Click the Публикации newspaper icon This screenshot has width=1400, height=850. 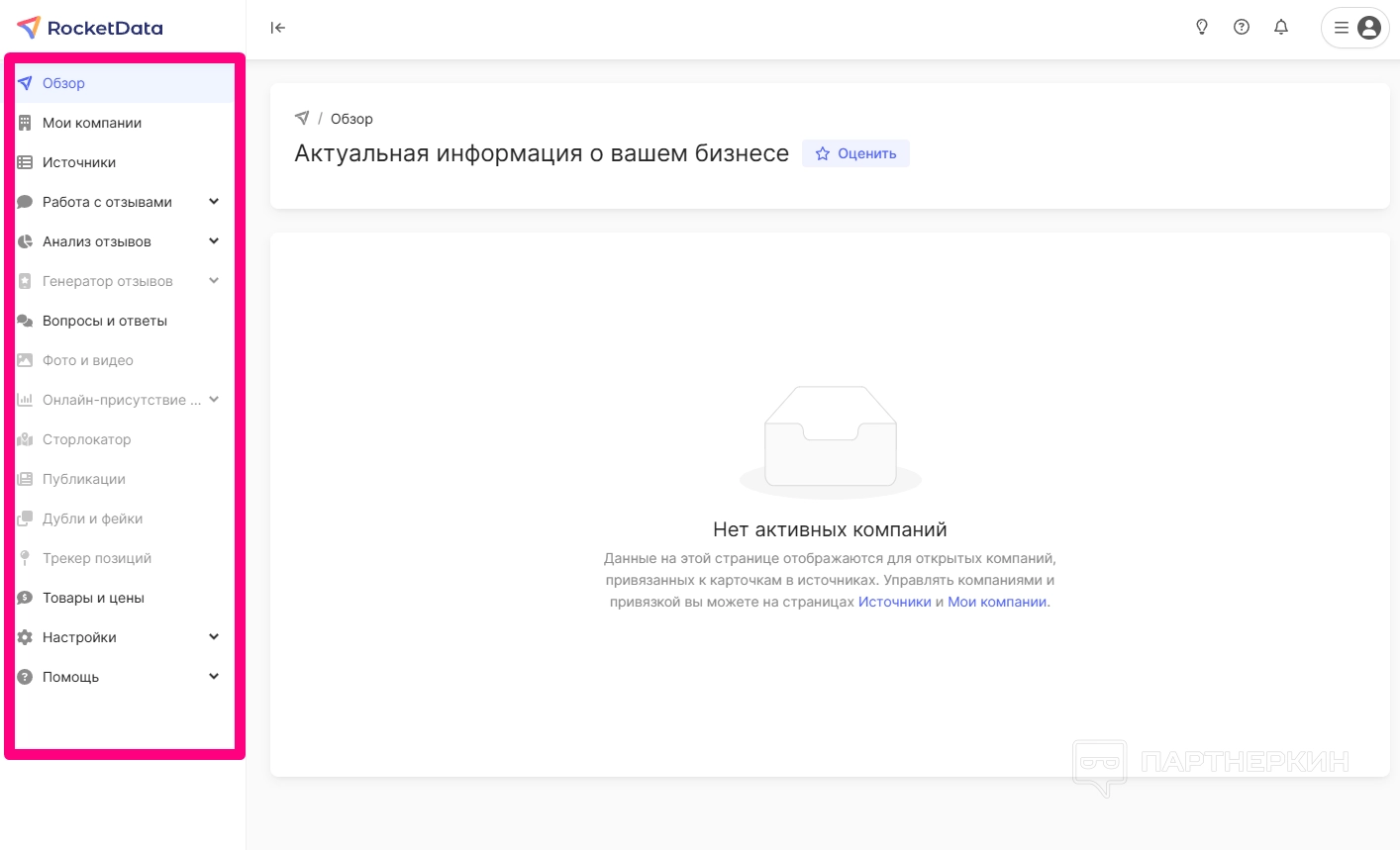tap(25, 479)
